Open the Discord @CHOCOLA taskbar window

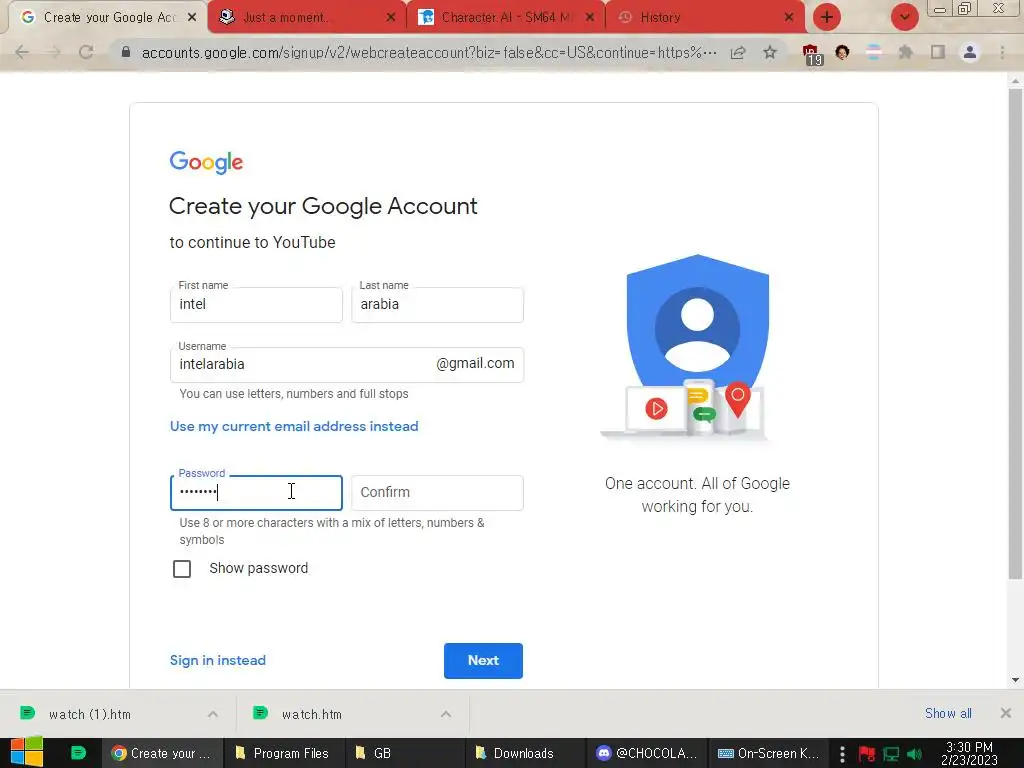click(647, 753)
